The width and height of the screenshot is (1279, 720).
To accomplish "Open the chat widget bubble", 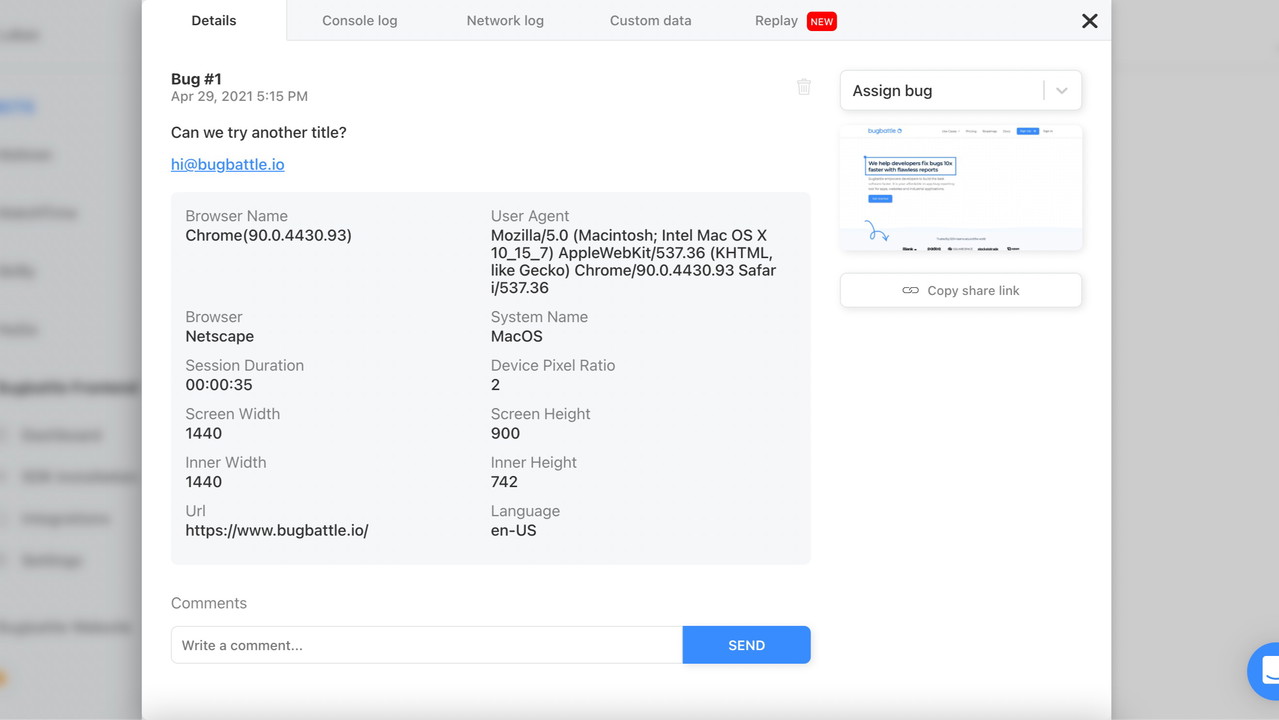I will (x=1266, y=669).
